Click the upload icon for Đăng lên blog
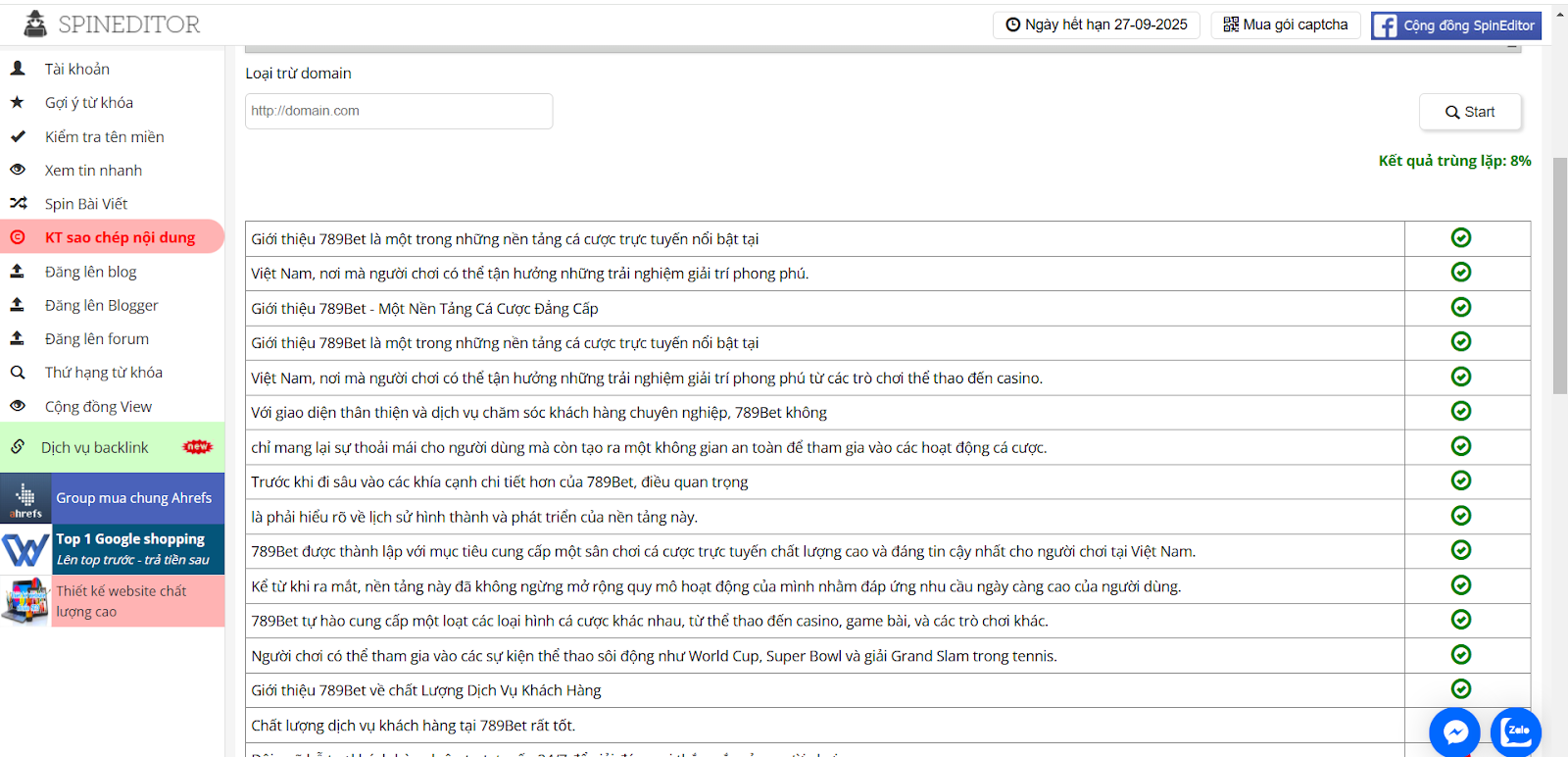1568x757 pixels. point(18,272)
